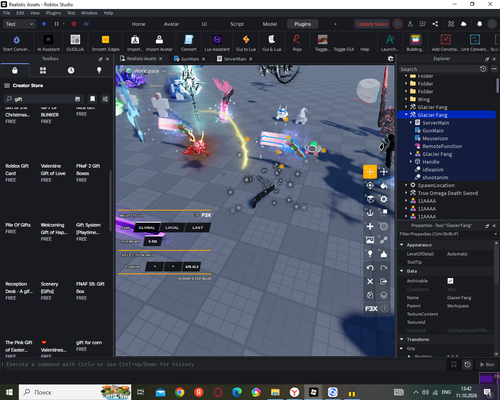
Task: Open the Plugins menu in menu bar
Action: (53, 13)
